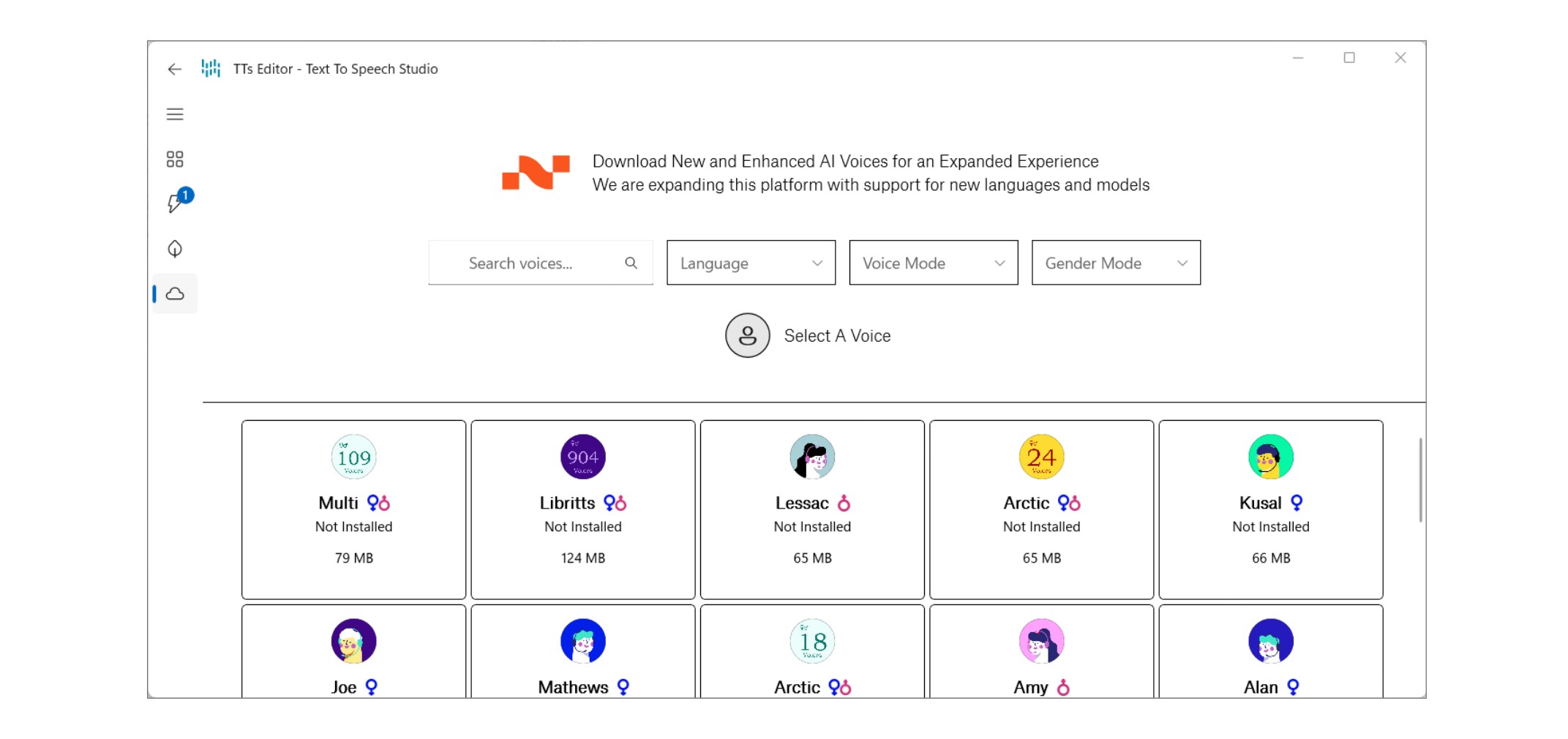Expand the Gender Mode dropdown
Viewport: 1568px width, 739px height.
(1115, 263)
